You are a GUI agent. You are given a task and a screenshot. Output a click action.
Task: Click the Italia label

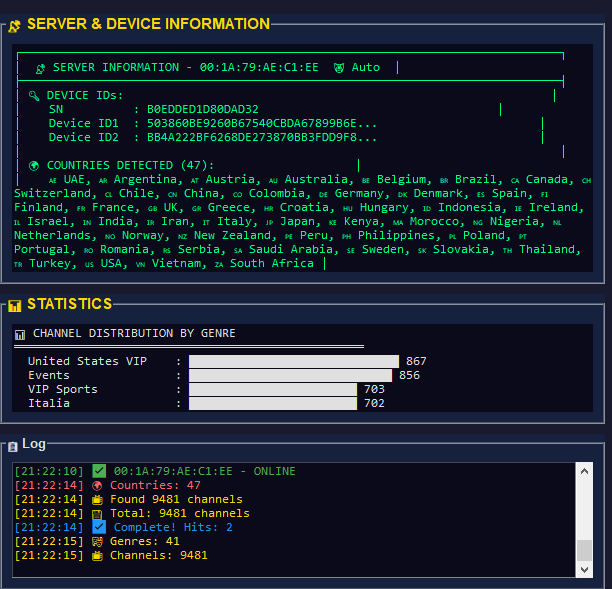pyautogui.click(x=49, y=404)
